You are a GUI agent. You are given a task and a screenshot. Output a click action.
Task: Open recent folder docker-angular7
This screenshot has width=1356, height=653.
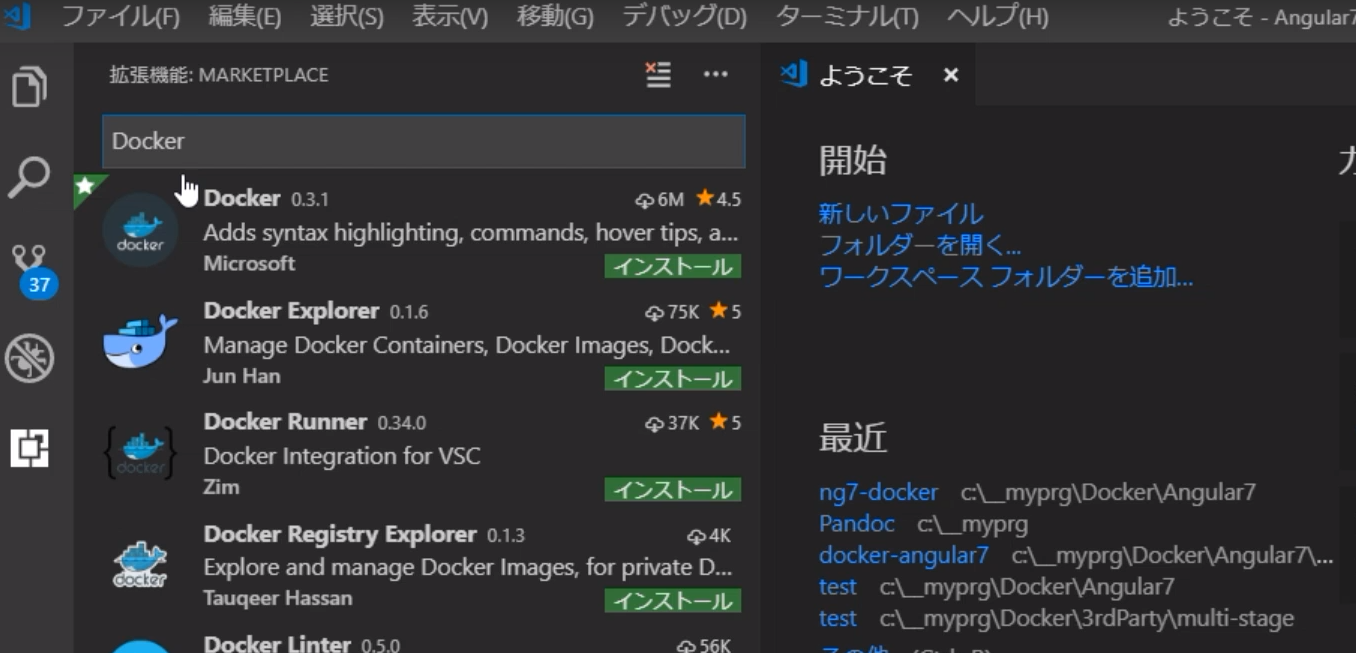(904, 555)
